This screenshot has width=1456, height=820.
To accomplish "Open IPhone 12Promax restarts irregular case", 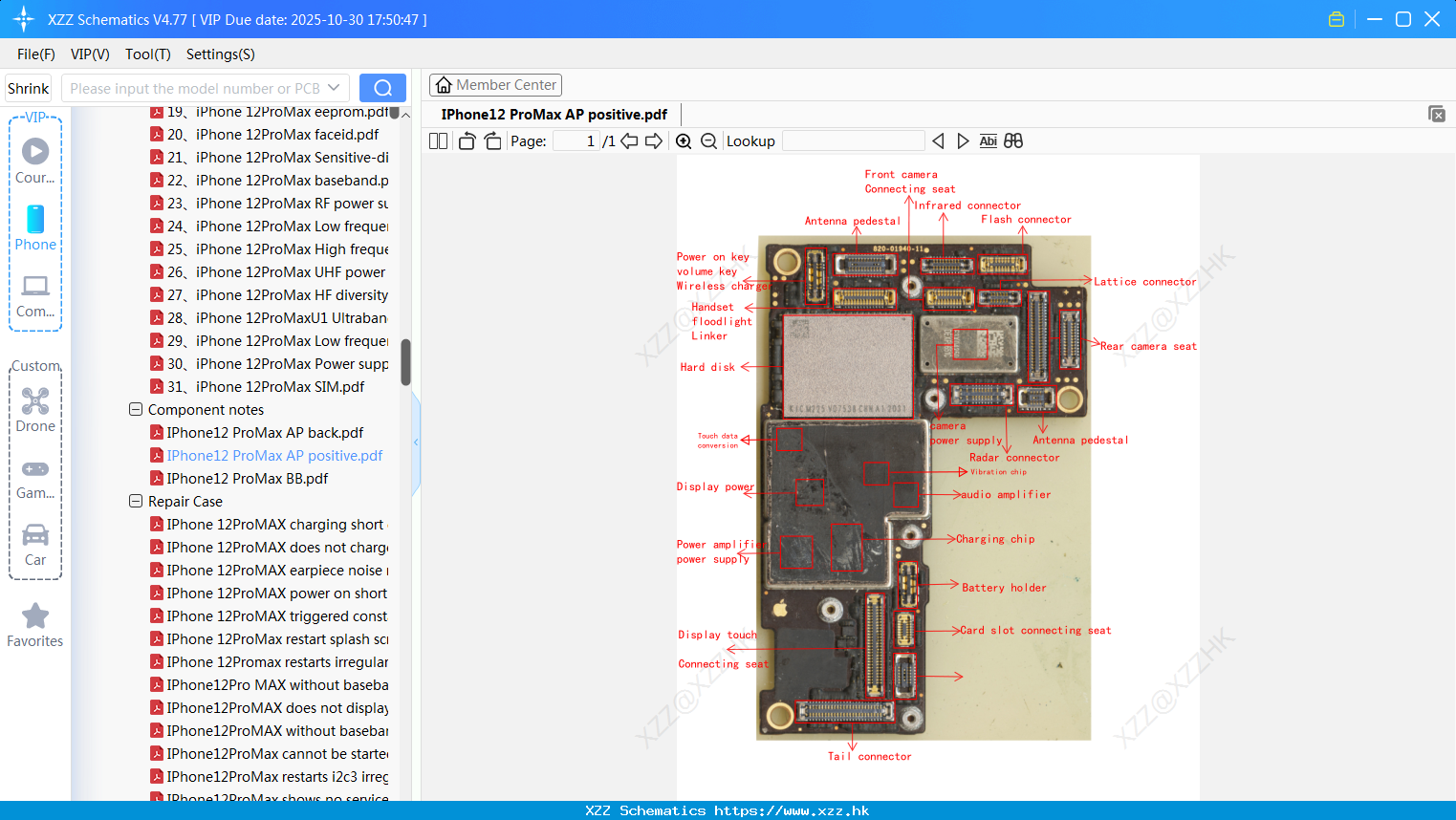I will (269, 662).
